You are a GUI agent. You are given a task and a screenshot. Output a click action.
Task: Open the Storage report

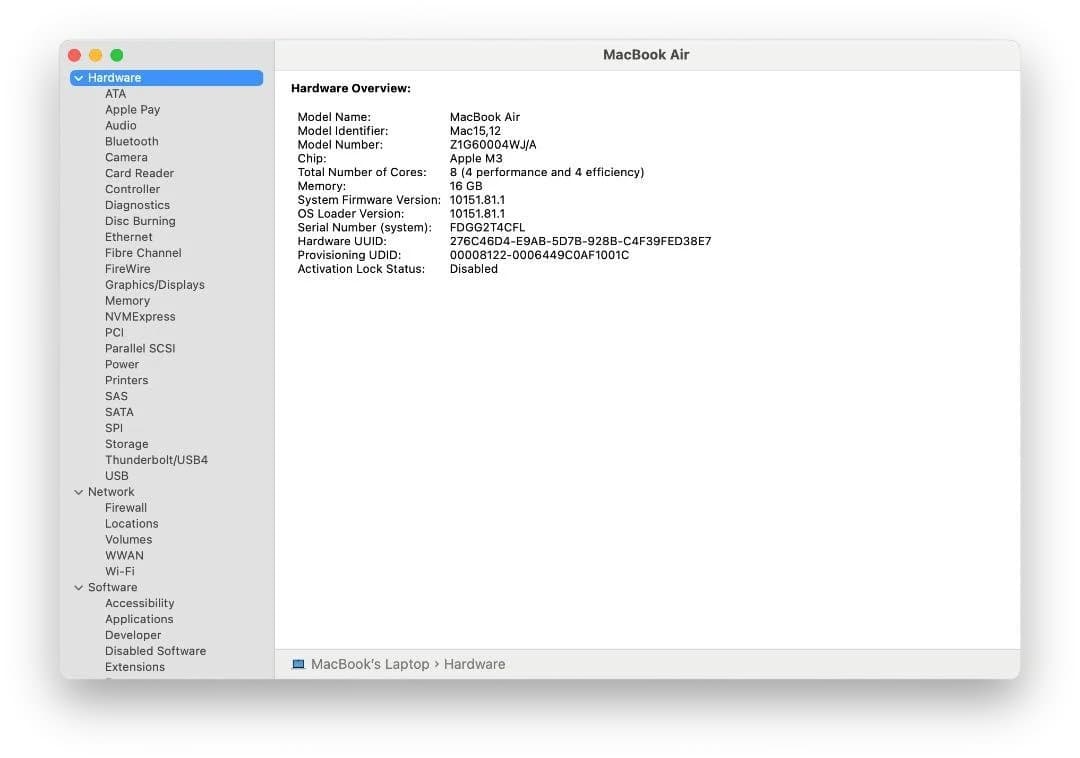126,443
